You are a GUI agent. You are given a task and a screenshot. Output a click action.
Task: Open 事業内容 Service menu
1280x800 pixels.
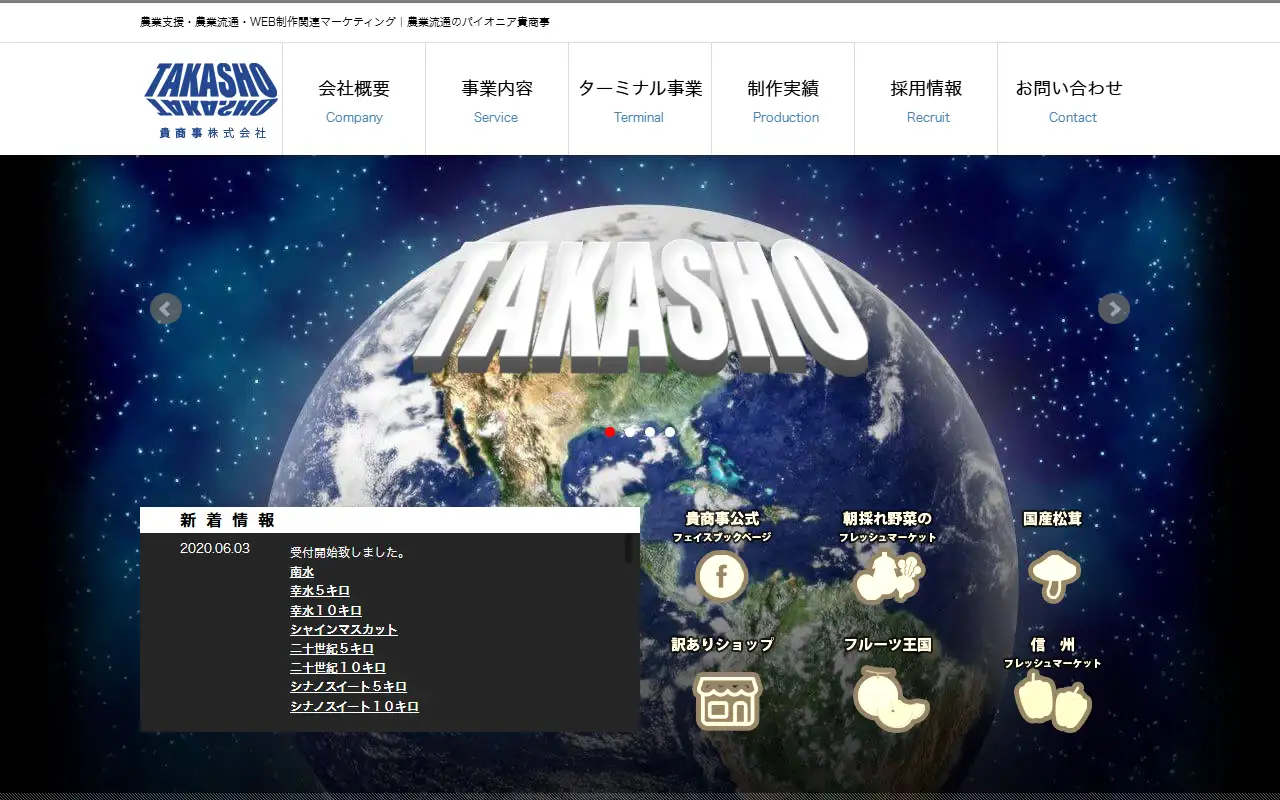[497, 100]
